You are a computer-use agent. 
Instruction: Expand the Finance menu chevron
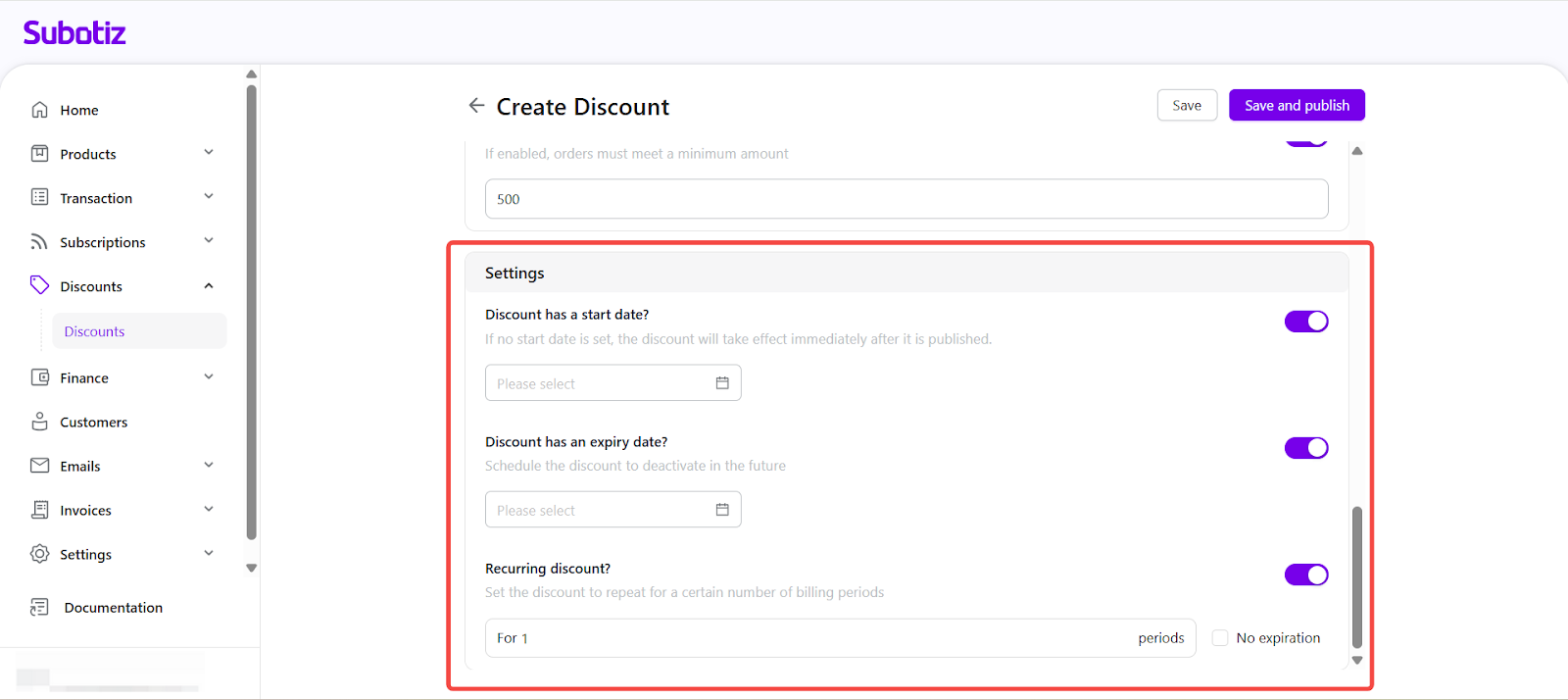click(209, 377)
